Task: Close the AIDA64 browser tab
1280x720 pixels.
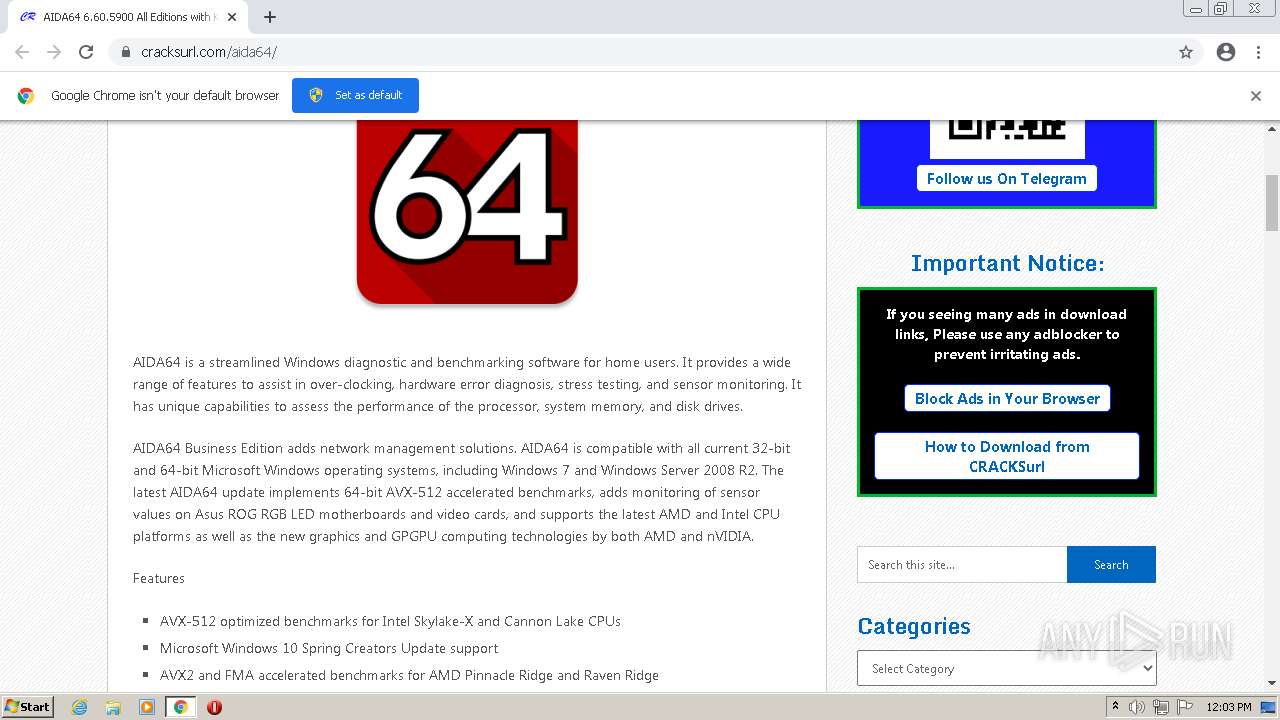Action: click(x=232, y=17)
